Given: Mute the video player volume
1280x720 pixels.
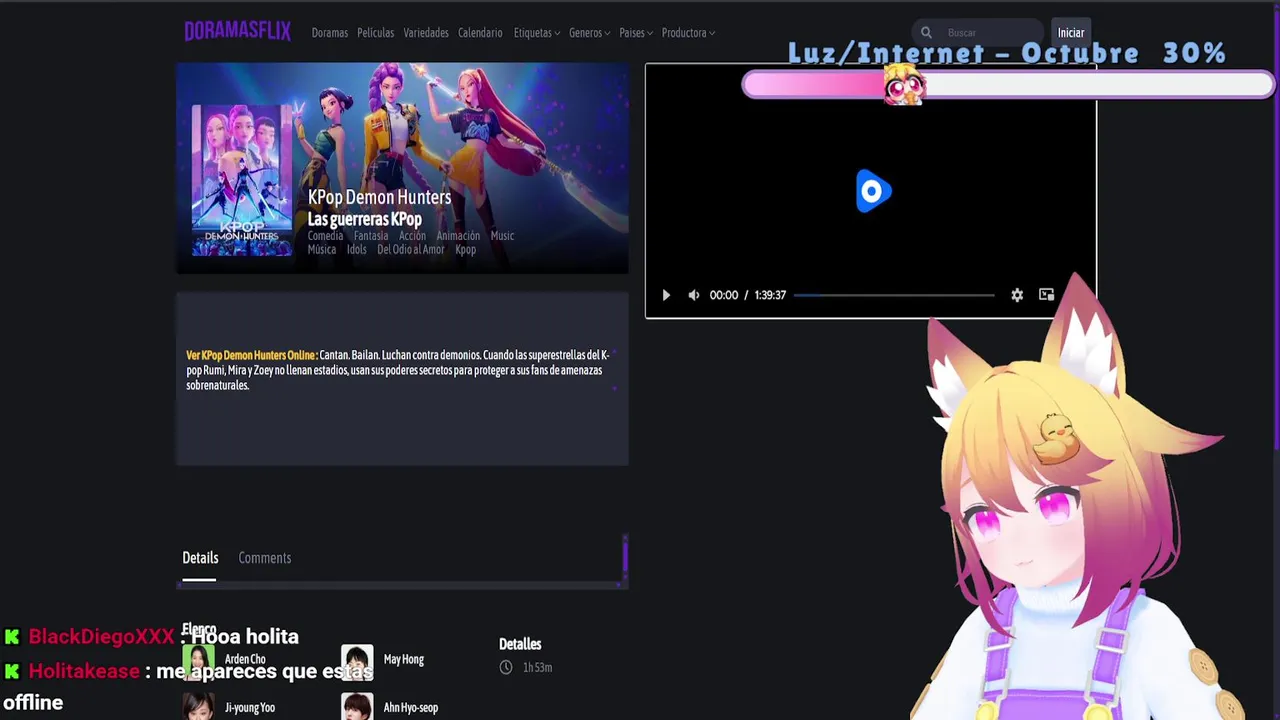Looking at the screenshot, I should tap(694, 295).
